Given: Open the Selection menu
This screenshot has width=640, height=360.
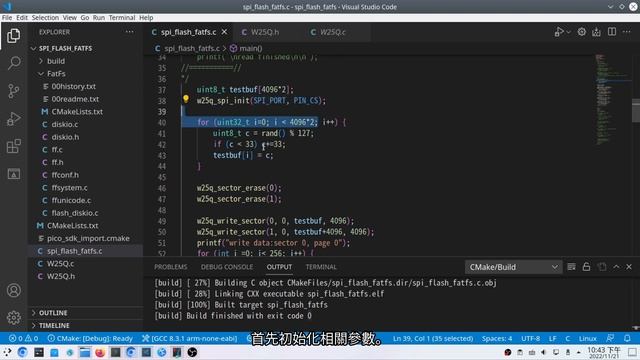Looking at the screenshot, I should 45,18.
